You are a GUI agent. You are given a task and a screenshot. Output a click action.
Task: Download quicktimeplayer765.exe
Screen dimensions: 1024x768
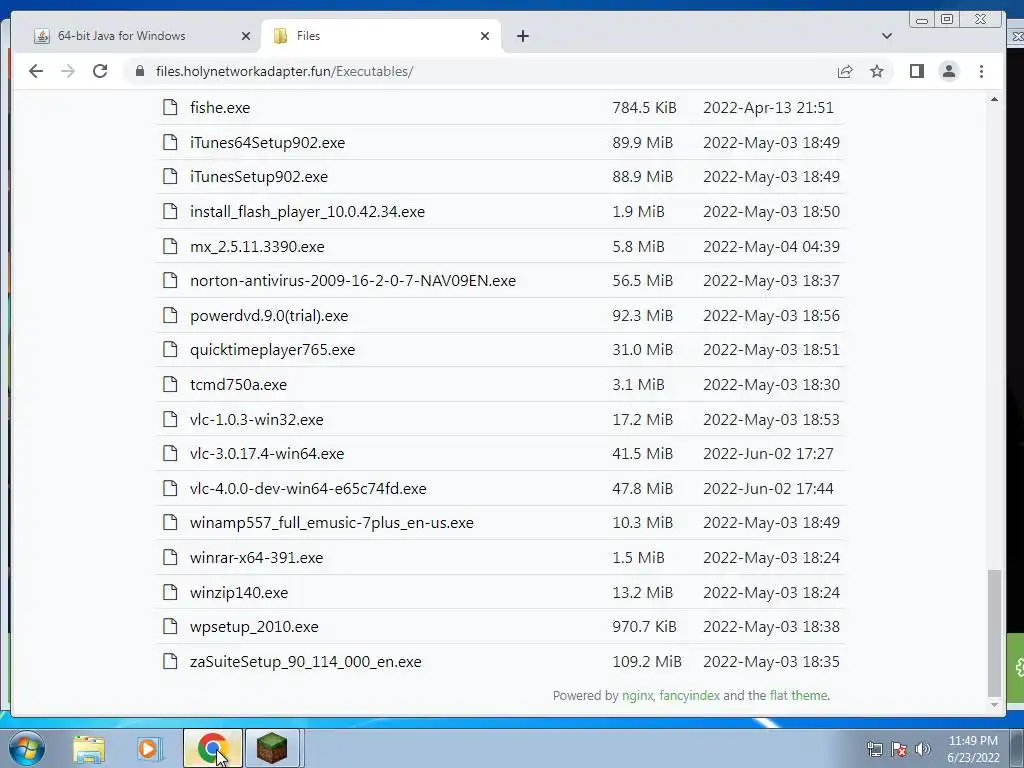272,350
